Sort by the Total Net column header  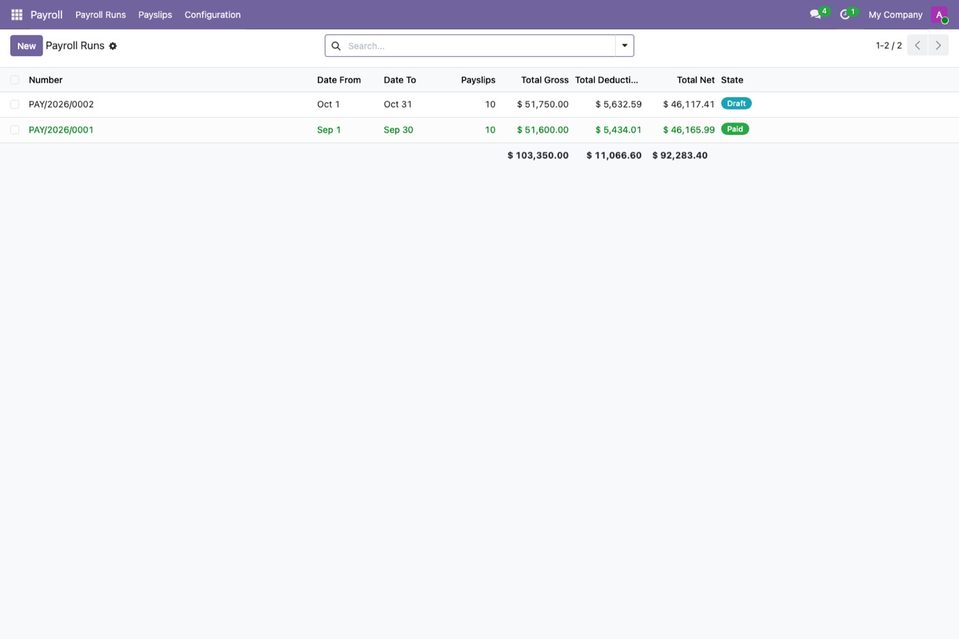[695, 79]
